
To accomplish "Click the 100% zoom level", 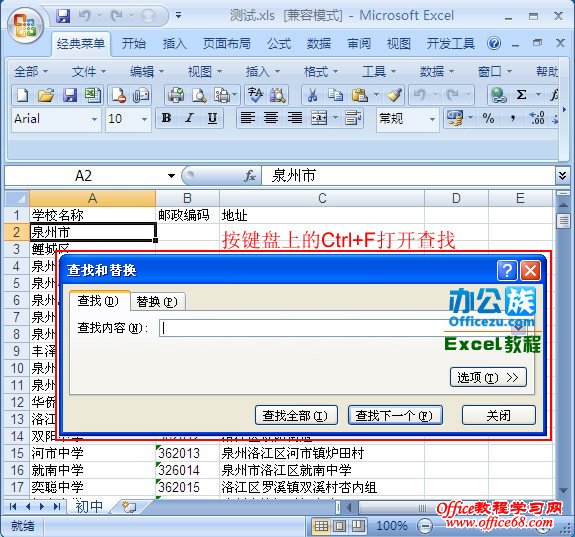I will (x=391, y=526).
